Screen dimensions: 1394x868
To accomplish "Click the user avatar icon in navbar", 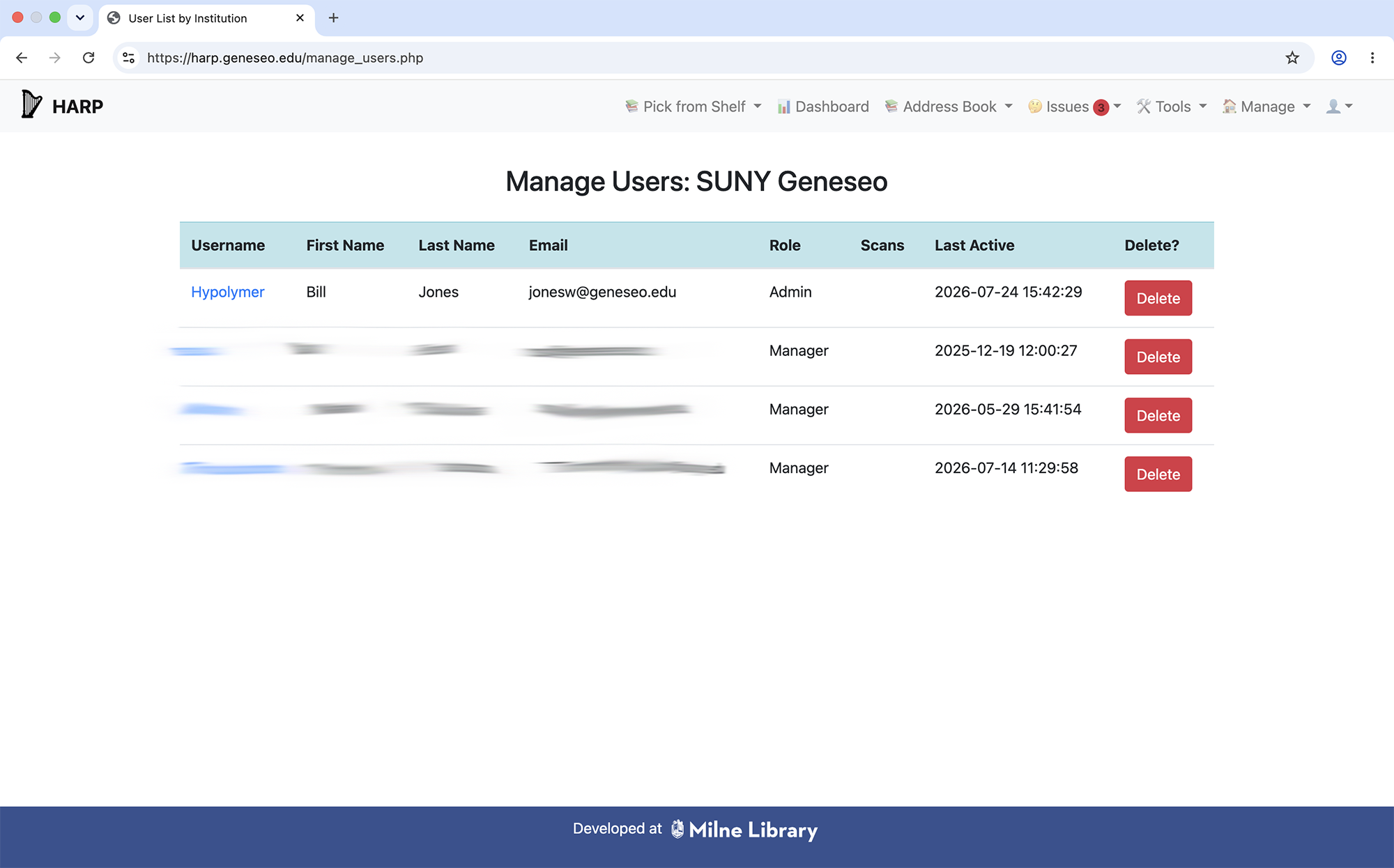I will point(1333,107).
